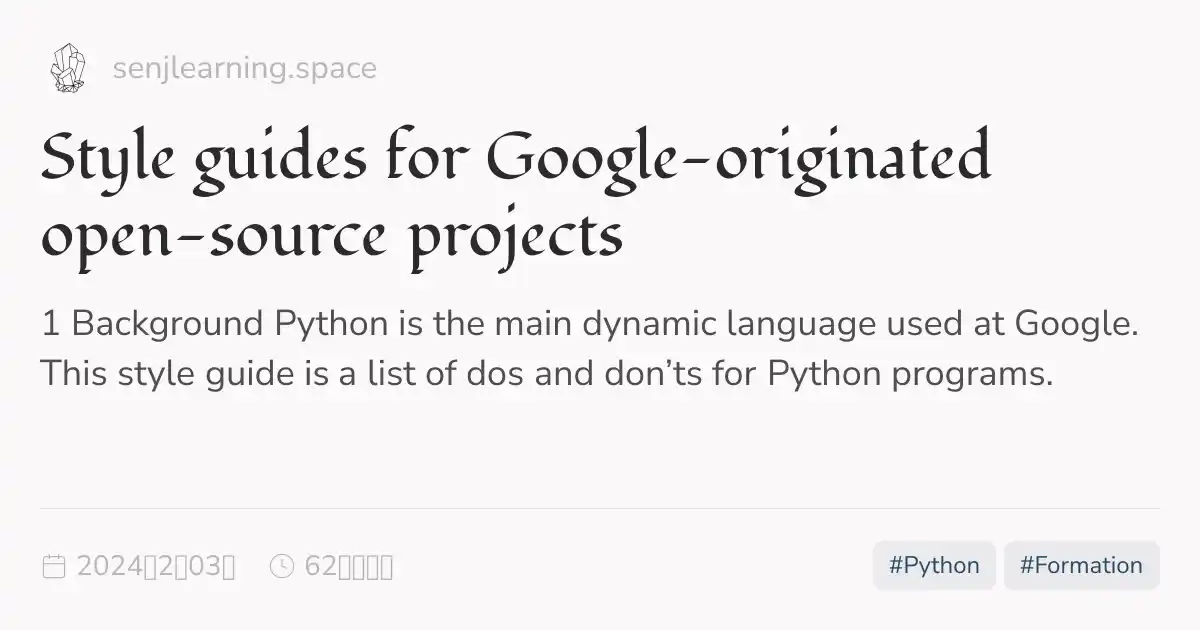Click the clock icon beside reading time
Viewport: 1200px width, 630px height.
(x=282, y=566)
